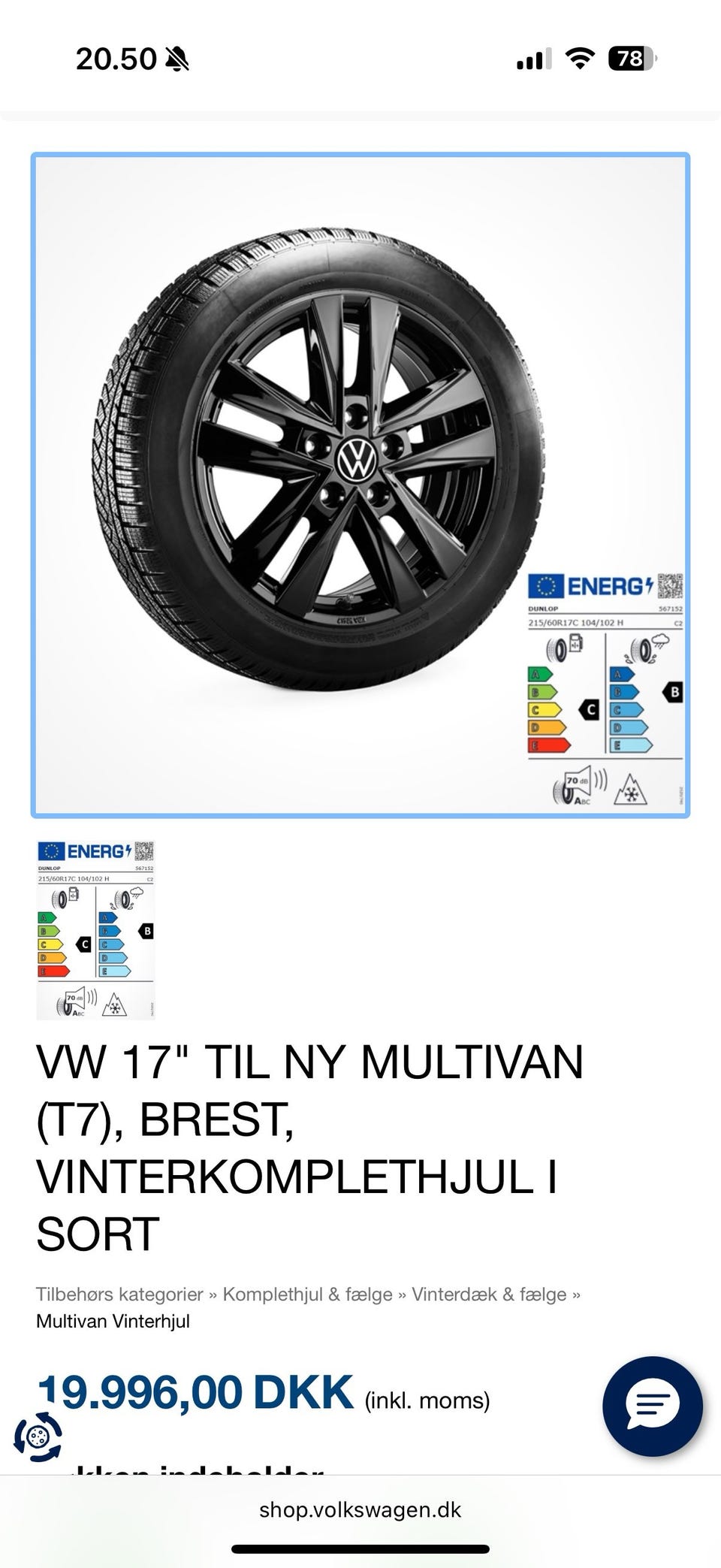Tap the shop.volkswagen.dk address bar
This screenshot has width=721, height=1568.
[x=360, y=1509]
